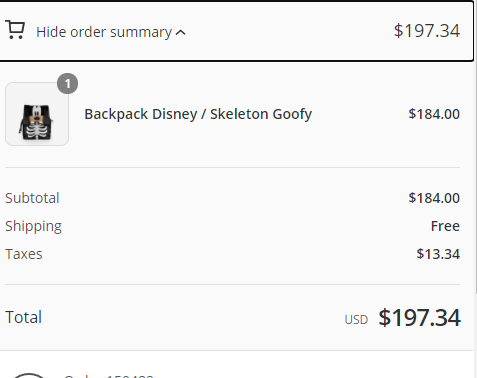Click the USD currency indicator

coord(356,320)
